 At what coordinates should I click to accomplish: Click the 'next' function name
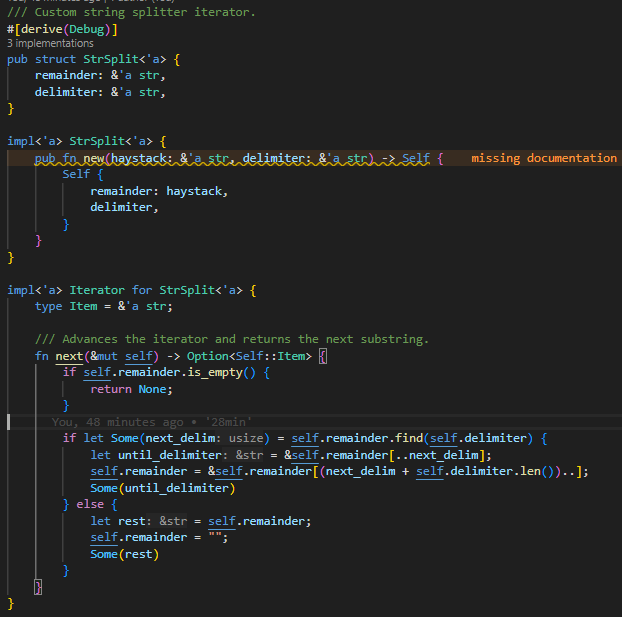coord(69,356)
